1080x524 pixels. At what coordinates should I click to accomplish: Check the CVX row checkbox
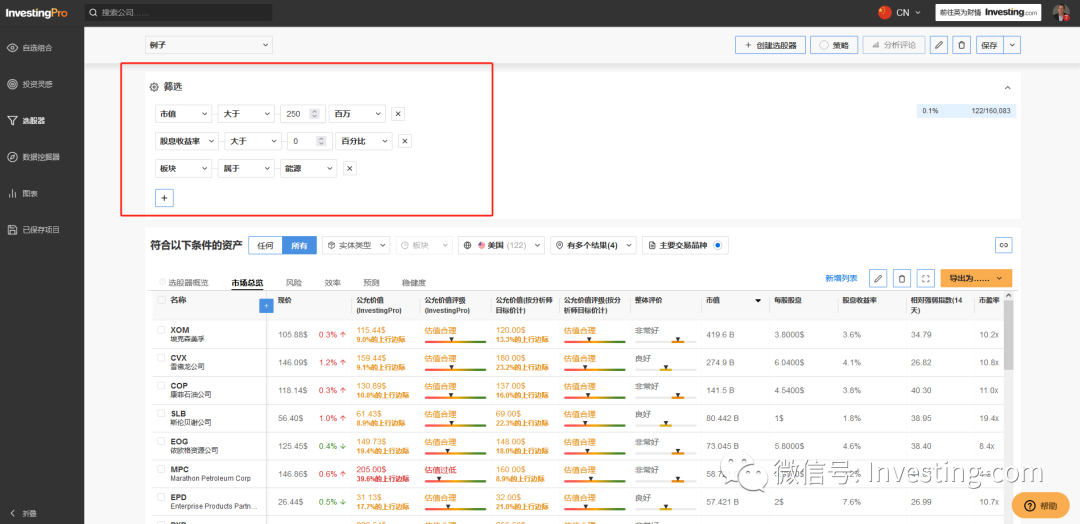(161, 358)
